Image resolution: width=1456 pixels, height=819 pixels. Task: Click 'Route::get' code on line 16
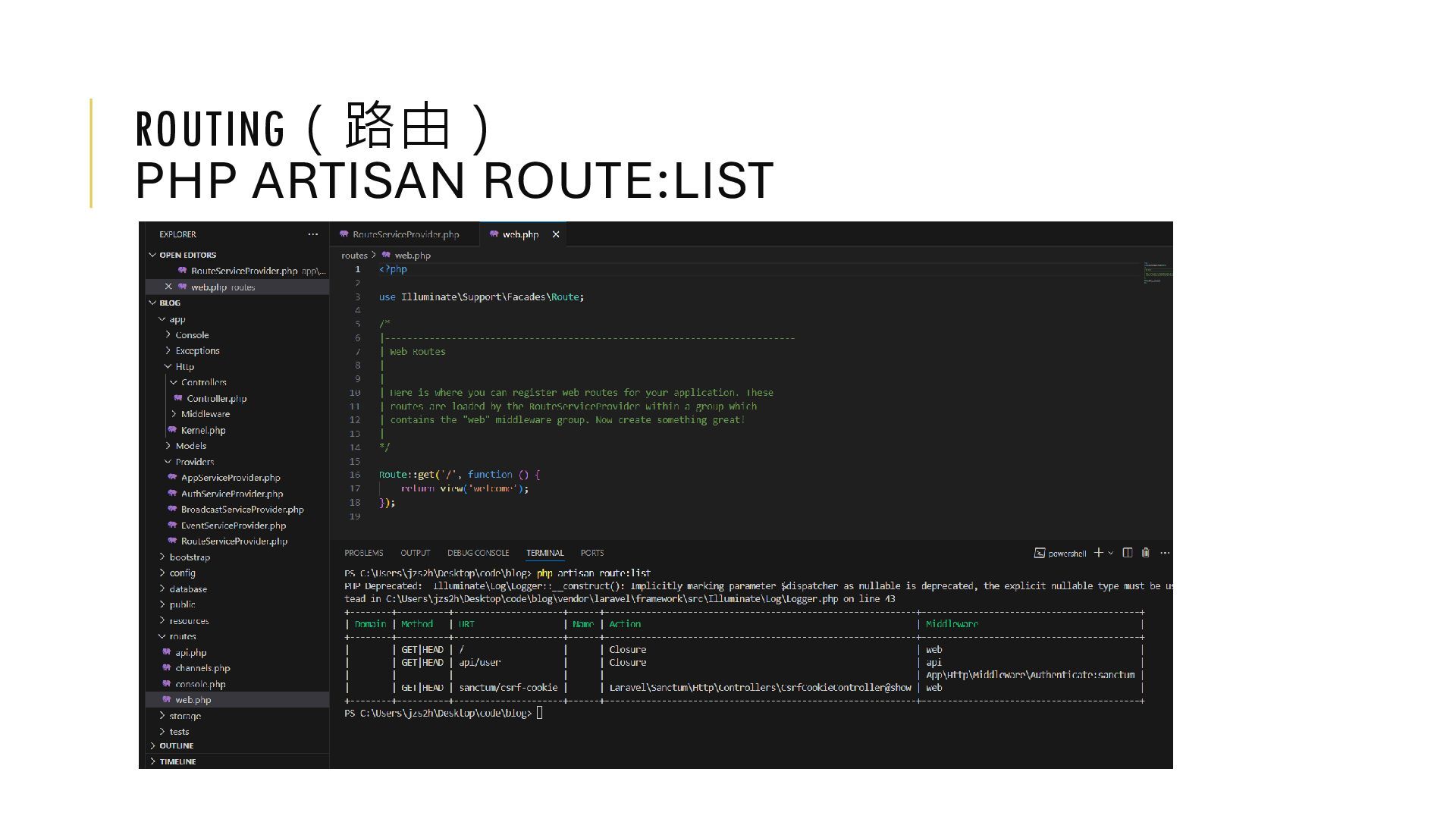pyautogui.click(x=407, y=475)
